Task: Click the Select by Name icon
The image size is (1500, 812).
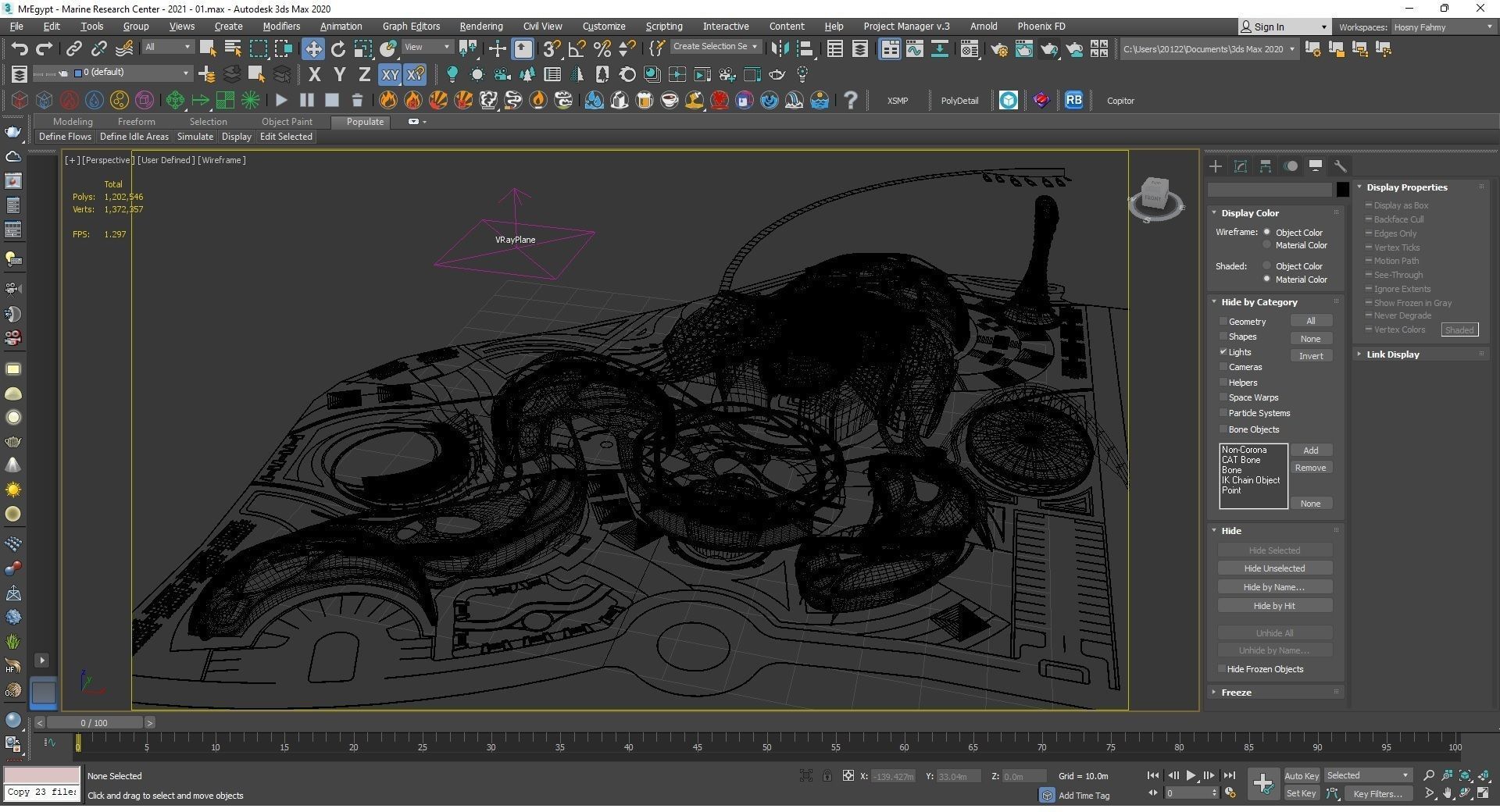Action: [x=233, y=49]
